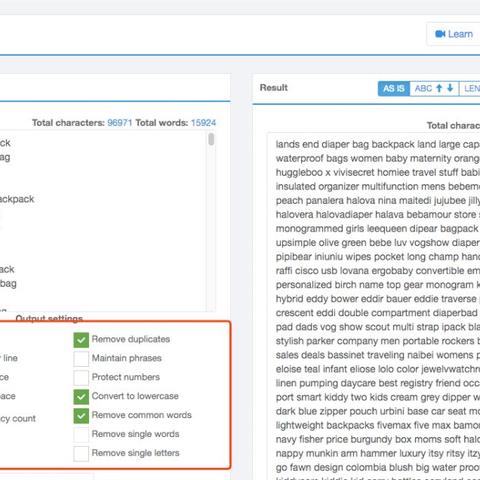The height and width of the screenshot is (480, 480).
Task: Uncheck Remove common words option
Action: [x=81, y=416]
